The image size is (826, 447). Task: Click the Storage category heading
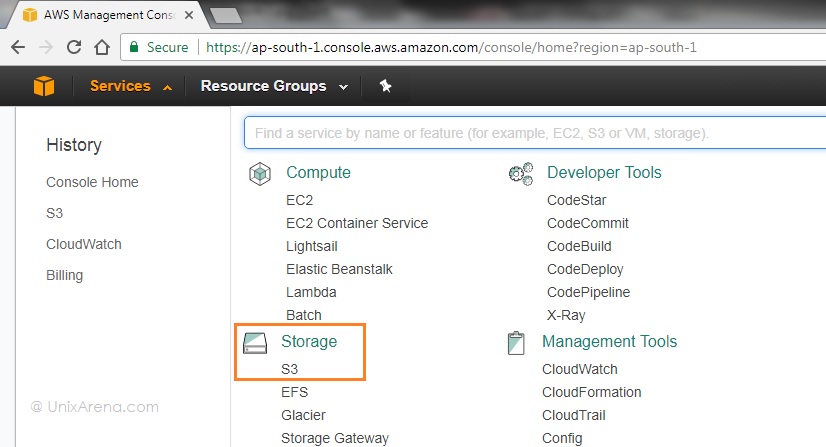[309, 341]
